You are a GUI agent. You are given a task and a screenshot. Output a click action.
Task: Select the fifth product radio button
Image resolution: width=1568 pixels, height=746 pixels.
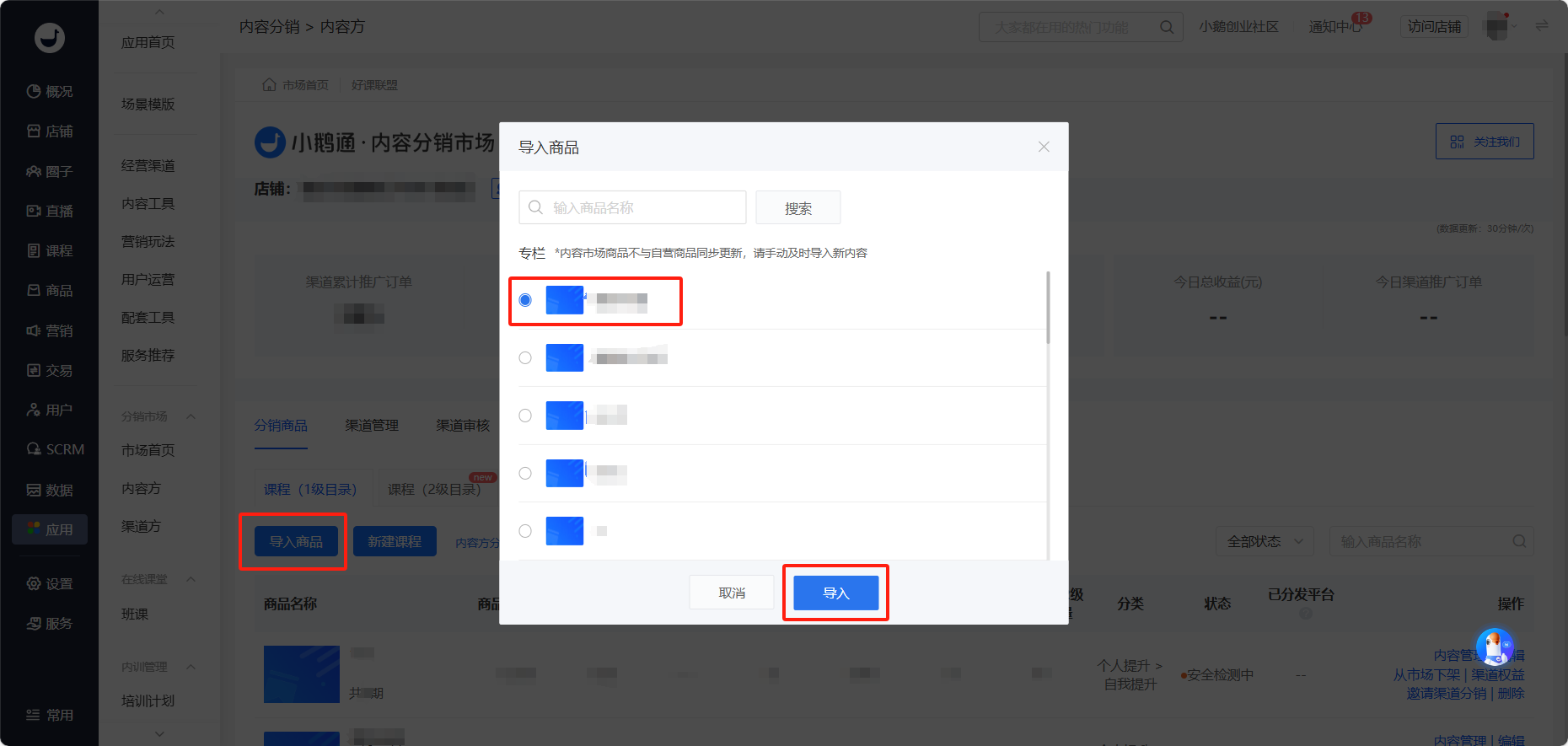click(525, 531)
